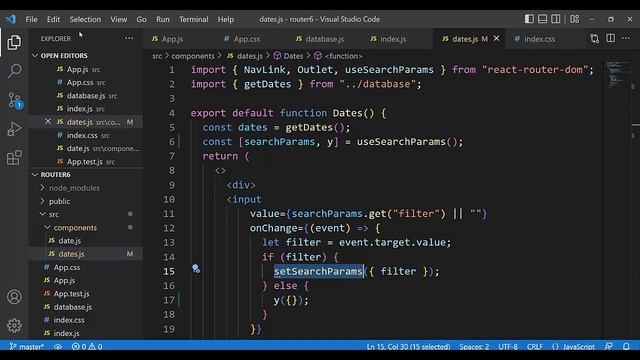Image resolution: width=640 pixels, height=360 pixels.
Task: Click Spaces: 2 indentation setting
Action: 474,347
